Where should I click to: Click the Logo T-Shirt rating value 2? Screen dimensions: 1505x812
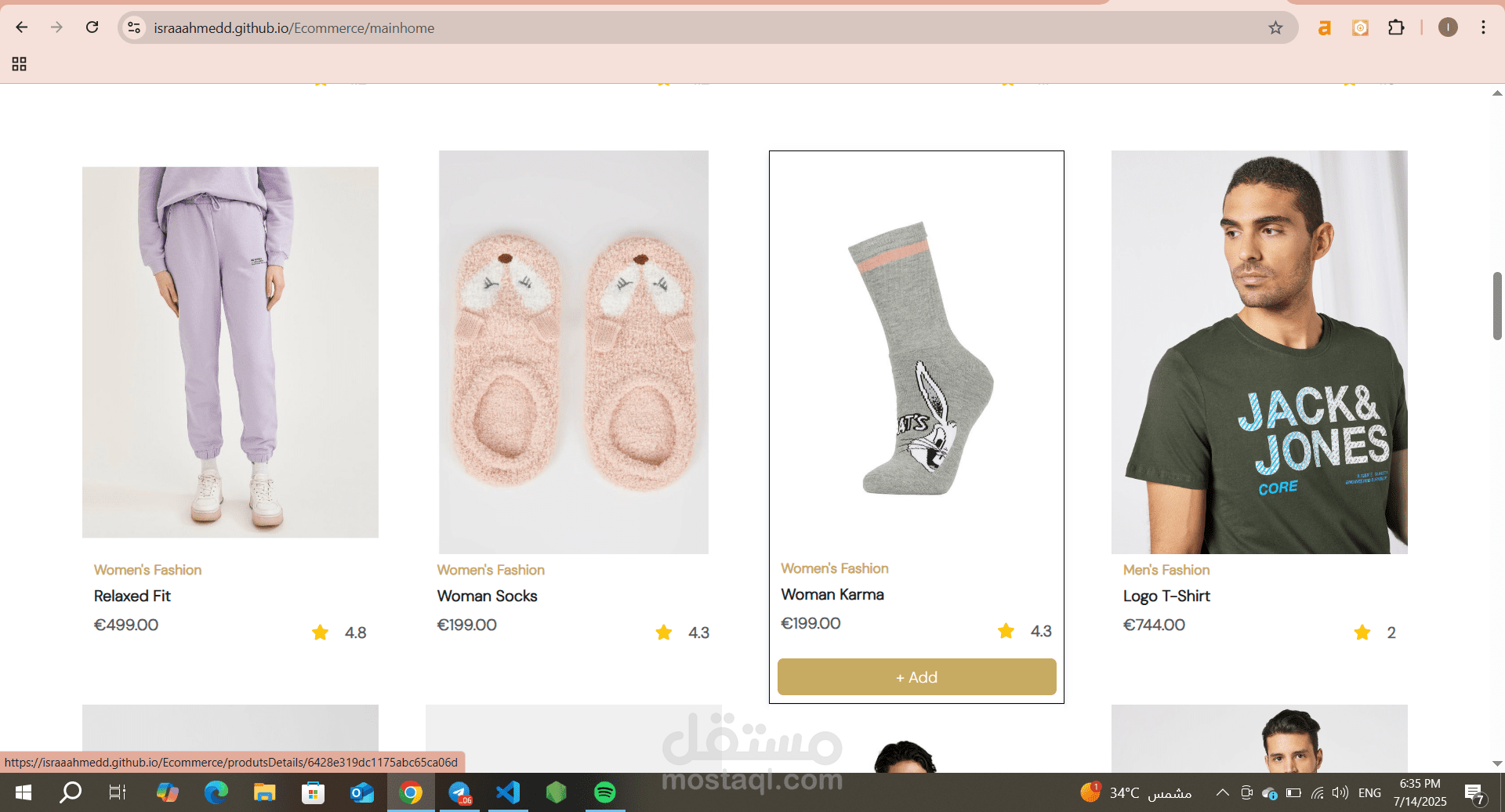tap(1391, 633)
